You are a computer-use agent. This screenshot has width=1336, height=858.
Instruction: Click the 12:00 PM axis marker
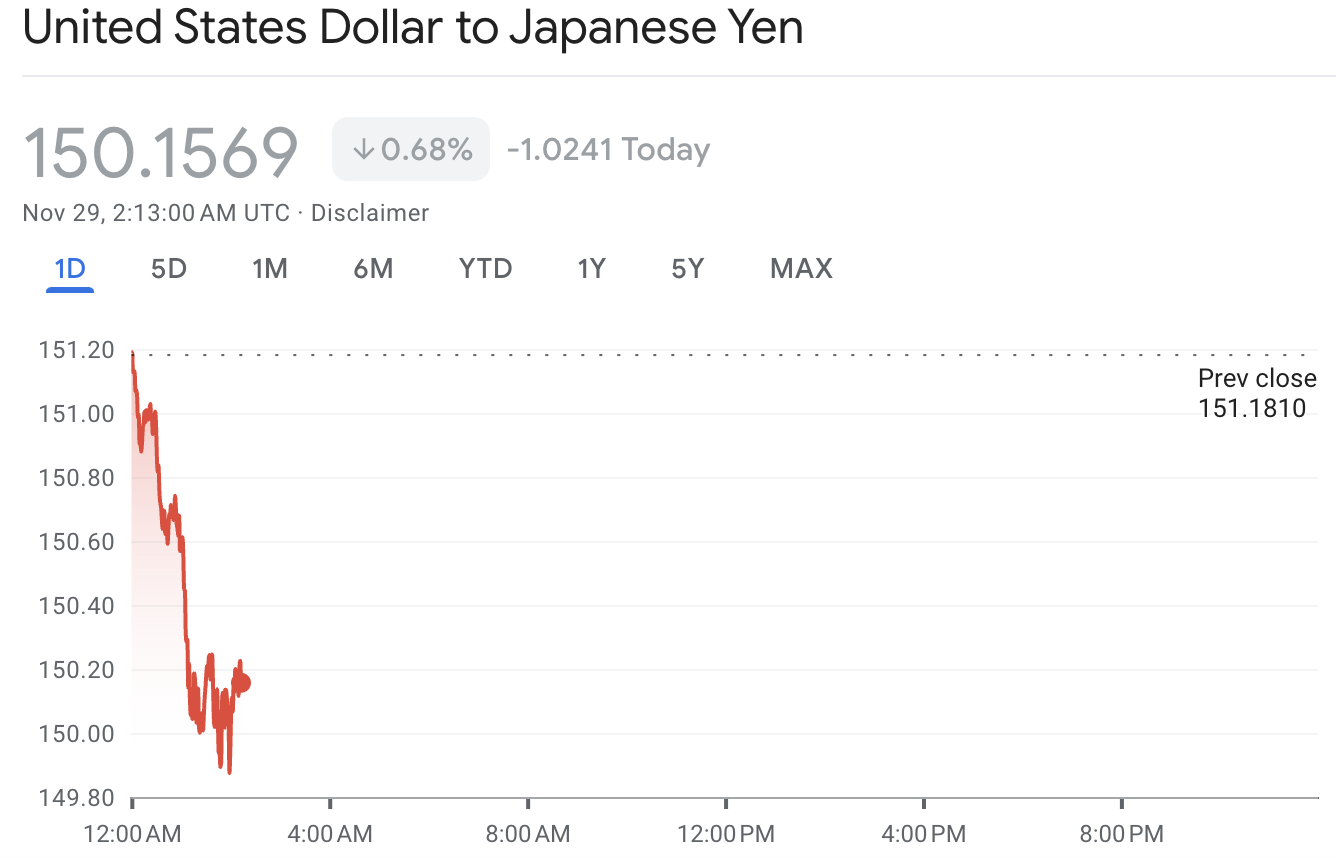point(726,833)
